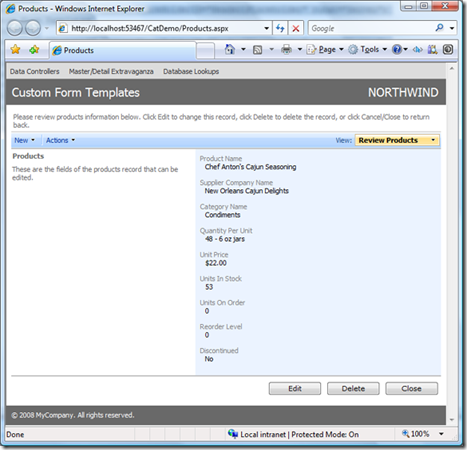Image resolution: width=467 pixels, height=450 pixels.
Task: Click in the Google search box
Action: click(x=371, y=28)
